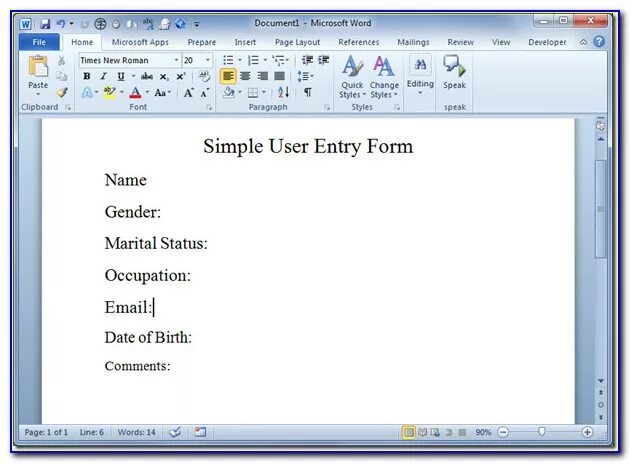Screen dimensions: 631x464
Task: Toggle show paragraph marks pilcrow
Action: (308, 93)
